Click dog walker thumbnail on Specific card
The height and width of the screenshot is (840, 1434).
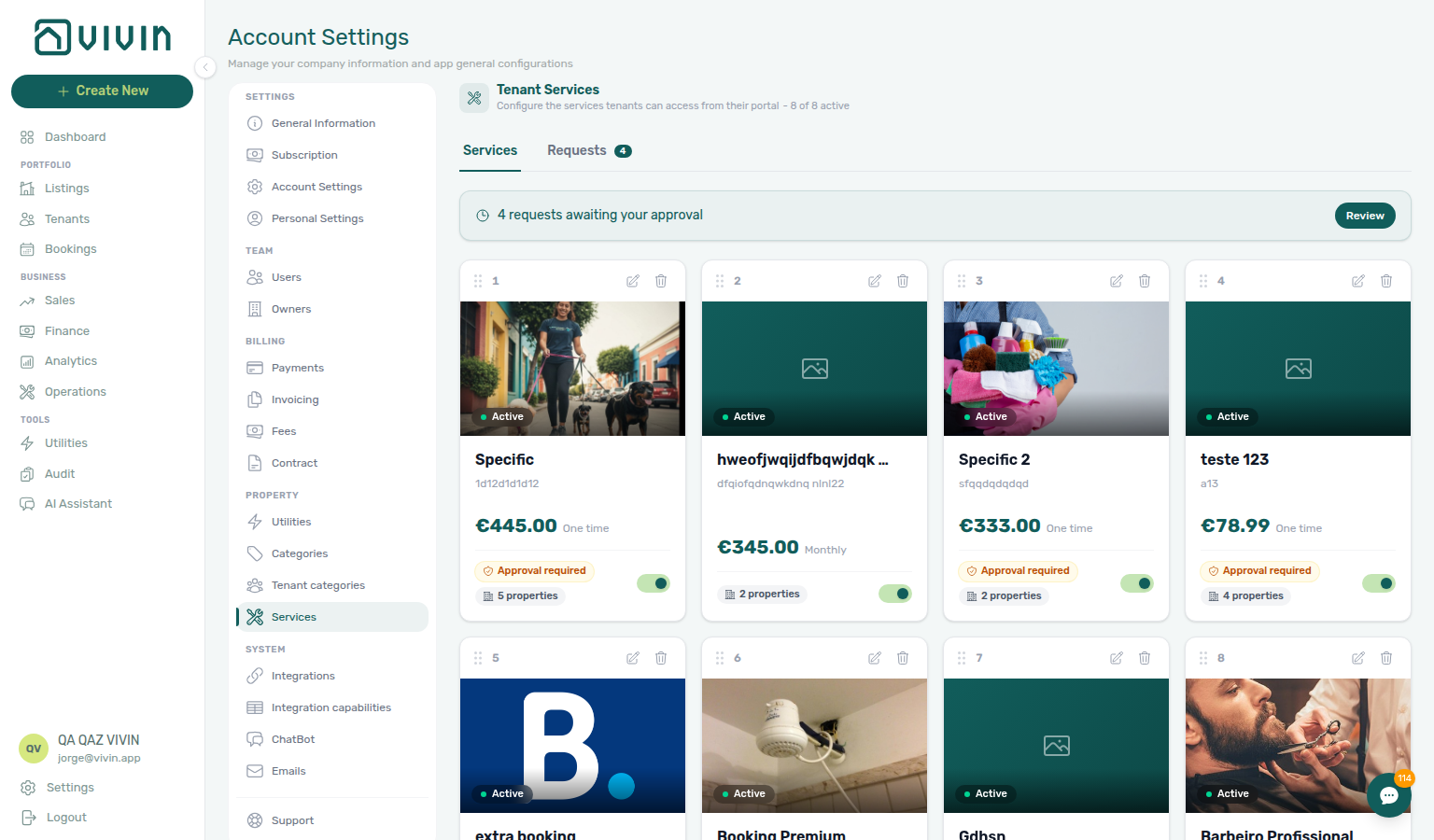[x=572, y=369]
